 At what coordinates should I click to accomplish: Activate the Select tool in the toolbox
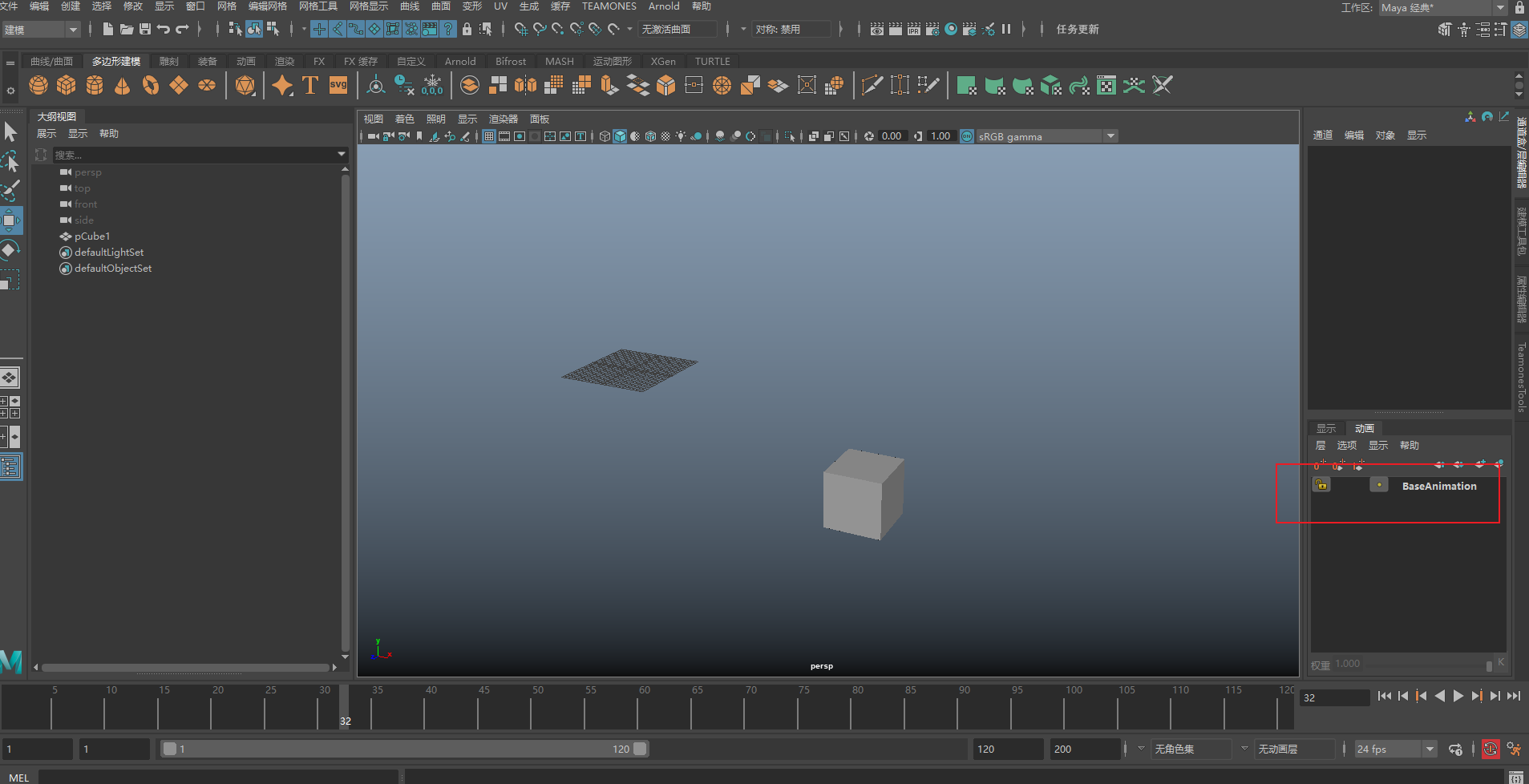point(10,131)
